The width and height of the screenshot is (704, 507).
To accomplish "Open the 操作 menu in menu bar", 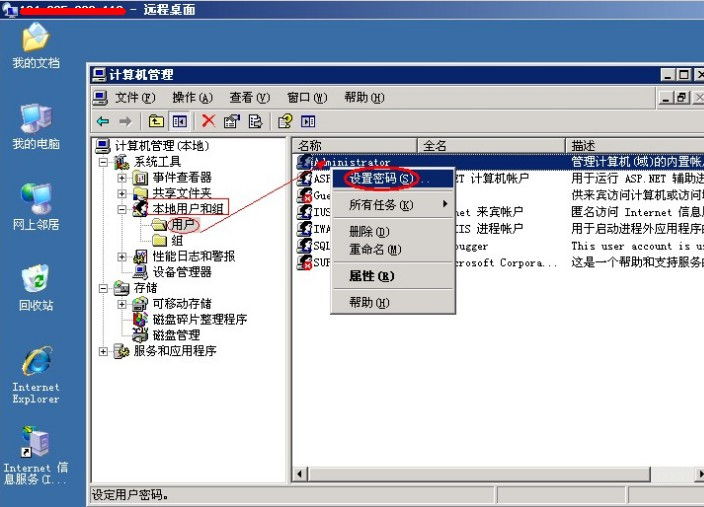I will [192, 97].
